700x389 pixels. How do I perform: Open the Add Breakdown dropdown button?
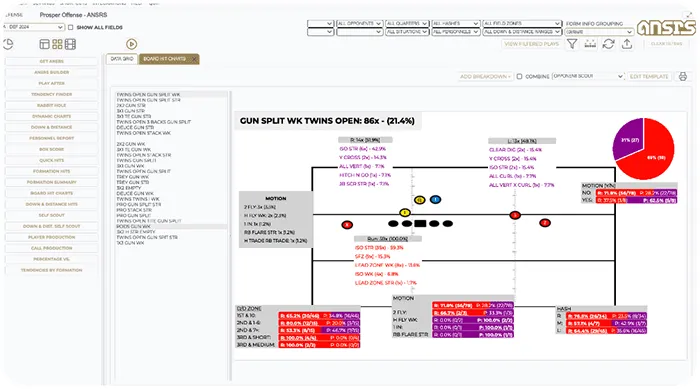(x=485, y=76)
